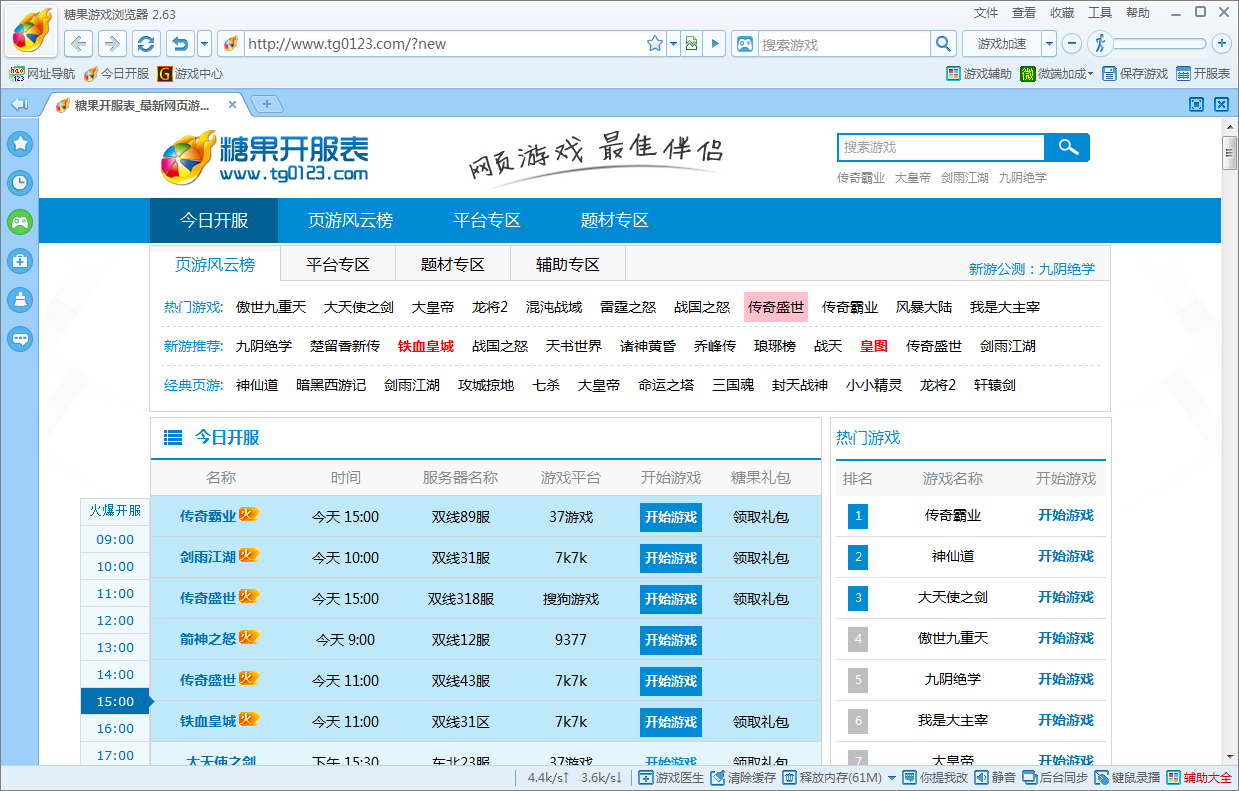Expand the 游戏加速 dropdown arrow
Image resolution: width=1239 pixels, height=791 pixels.
tap(1049, 44)
